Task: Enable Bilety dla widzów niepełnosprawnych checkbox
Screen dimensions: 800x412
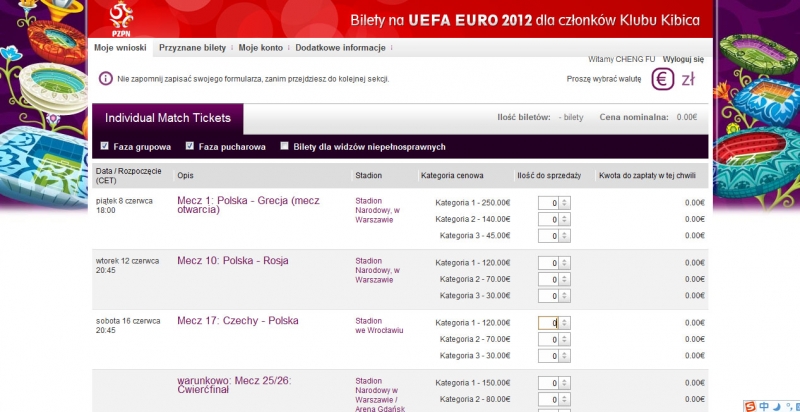Action: 285,146
